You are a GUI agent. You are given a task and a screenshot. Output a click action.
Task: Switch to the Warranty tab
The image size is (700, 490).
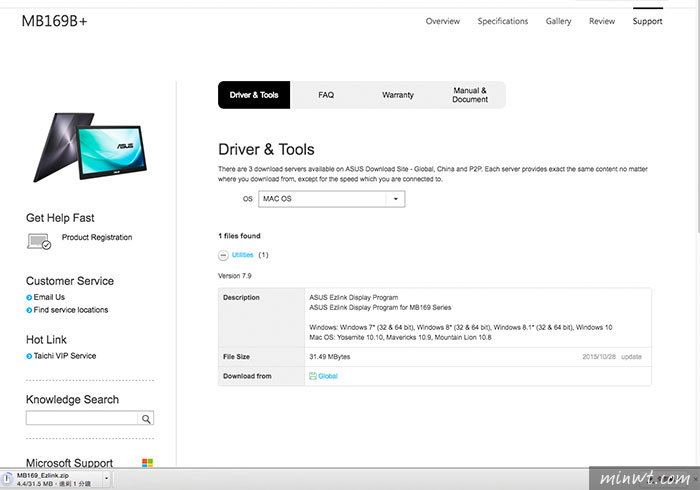[398, 95]
